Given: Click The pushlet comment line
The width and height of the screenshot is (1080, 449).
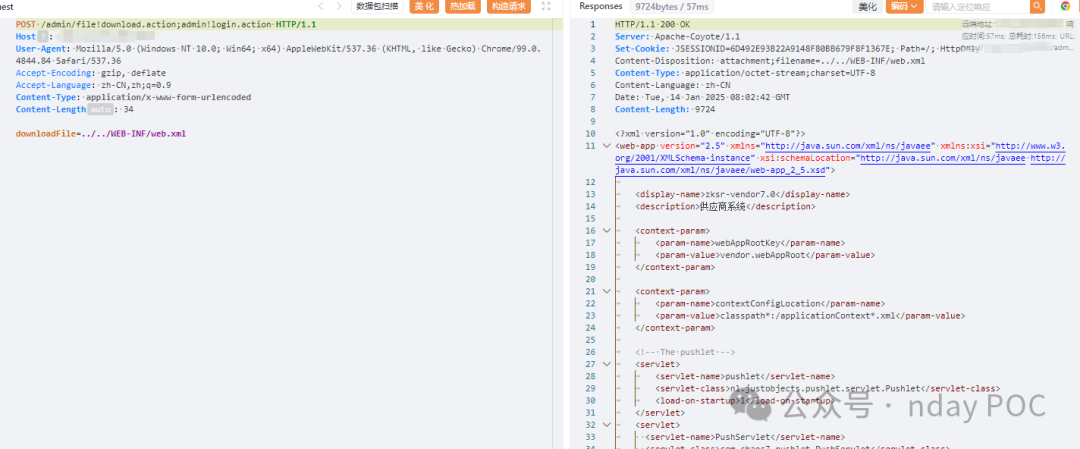Looking at the screenshot, I should point(686,352).
